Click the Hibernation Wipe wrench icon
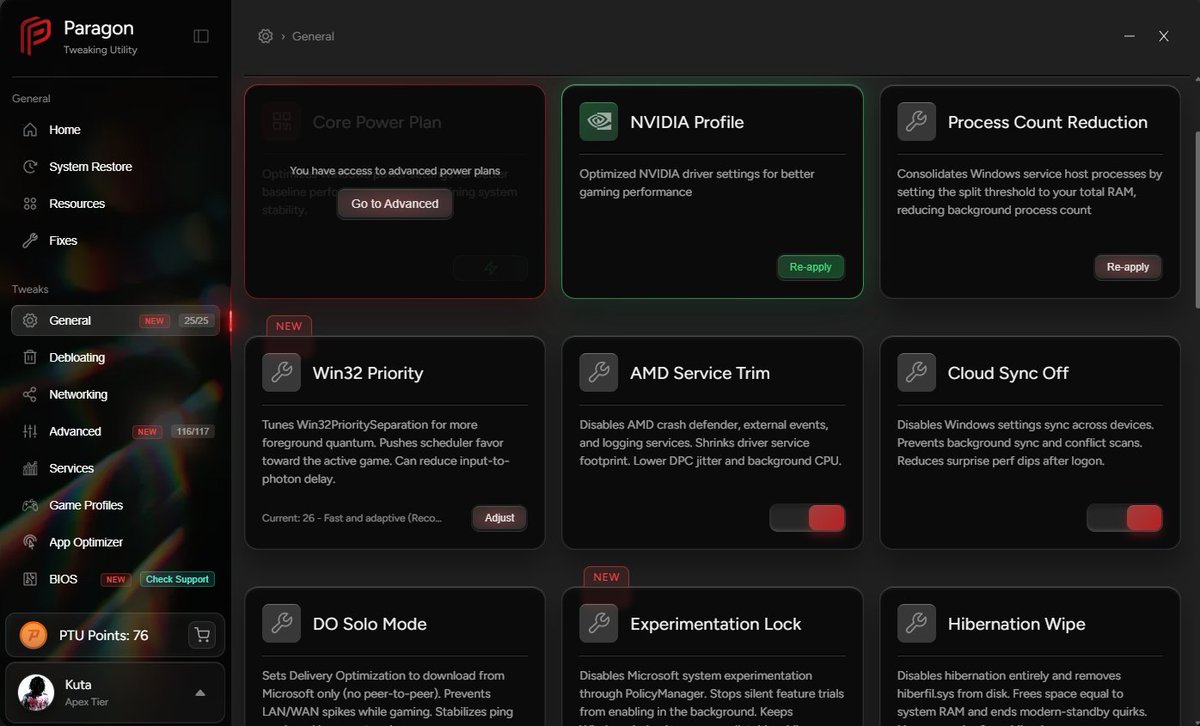 click(916, 624)
